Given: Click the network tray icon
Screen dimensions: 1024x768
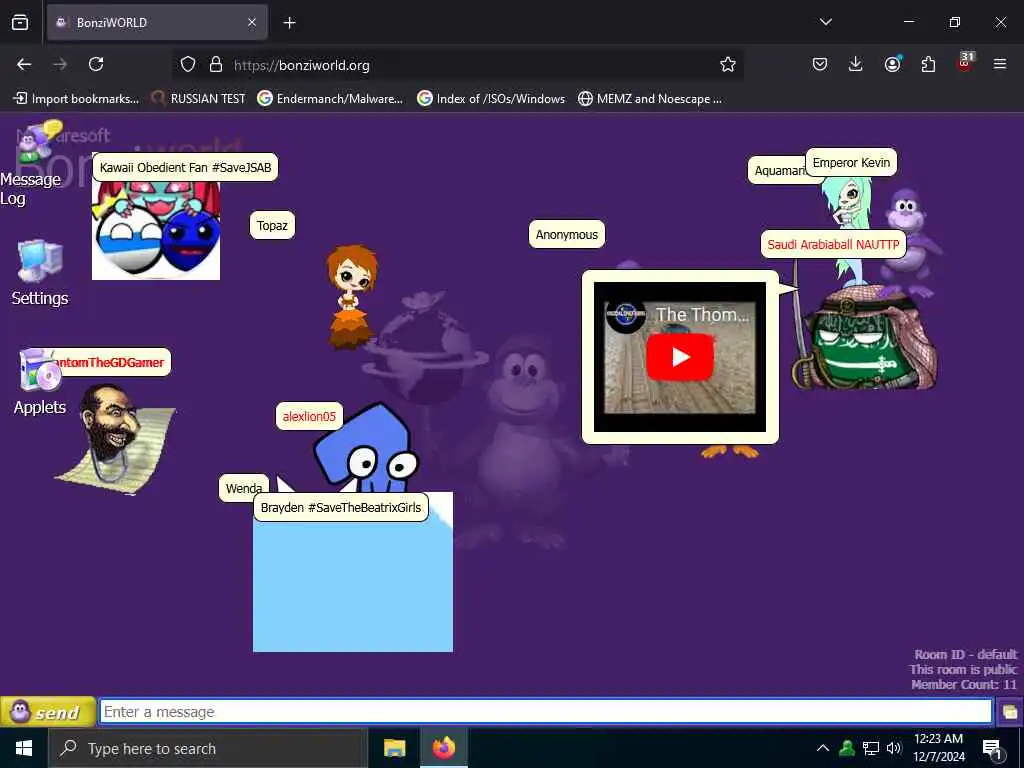Looking at the screenshot, I should 871,748.
